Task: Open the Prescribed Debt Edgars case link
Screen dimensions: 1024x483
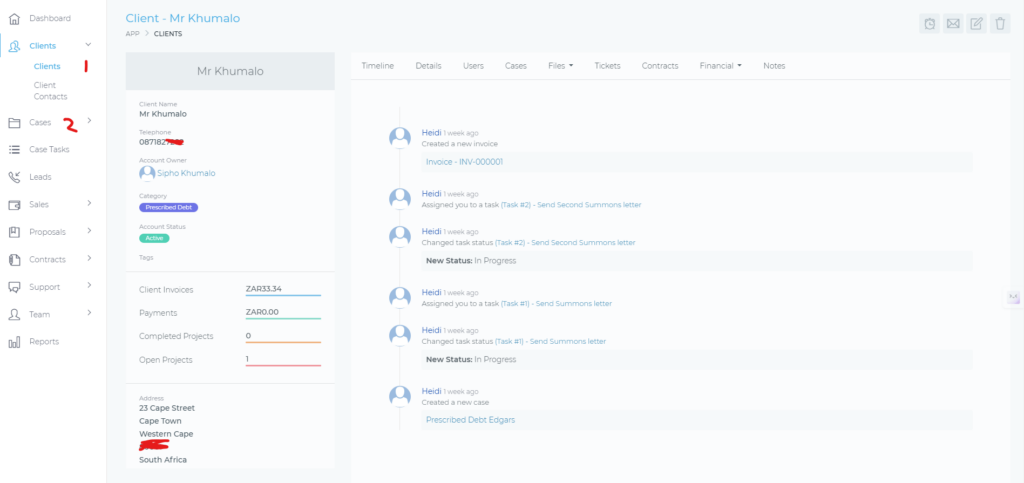Action: 470,420
